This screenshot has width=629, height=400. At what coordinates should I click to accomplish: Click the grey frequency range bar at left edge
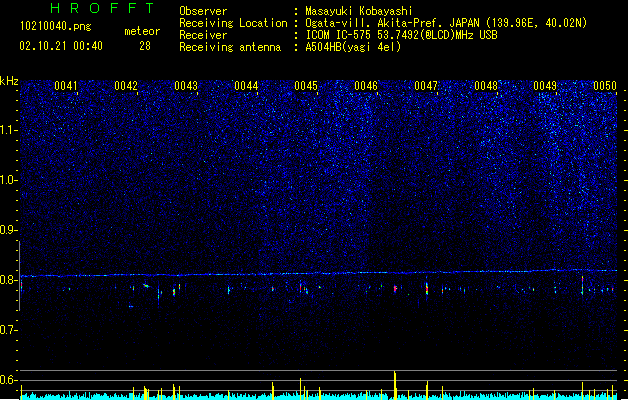(x=20, y=276)
